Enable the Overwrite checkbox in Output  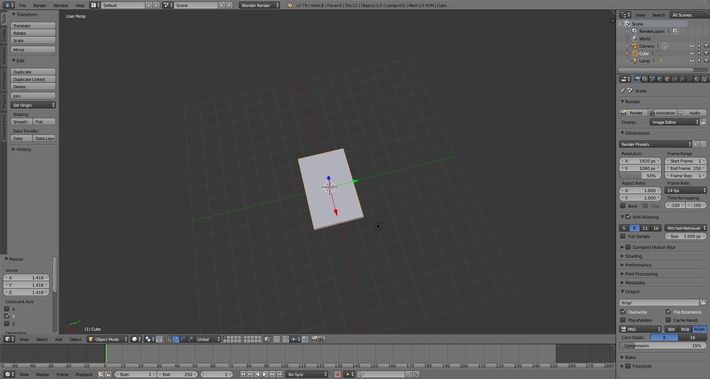623,312
